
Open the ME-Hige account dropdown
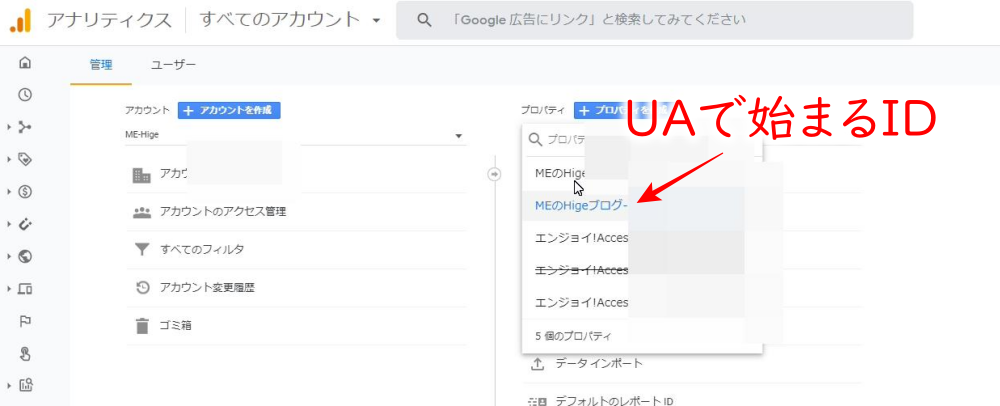pos(295,135)
